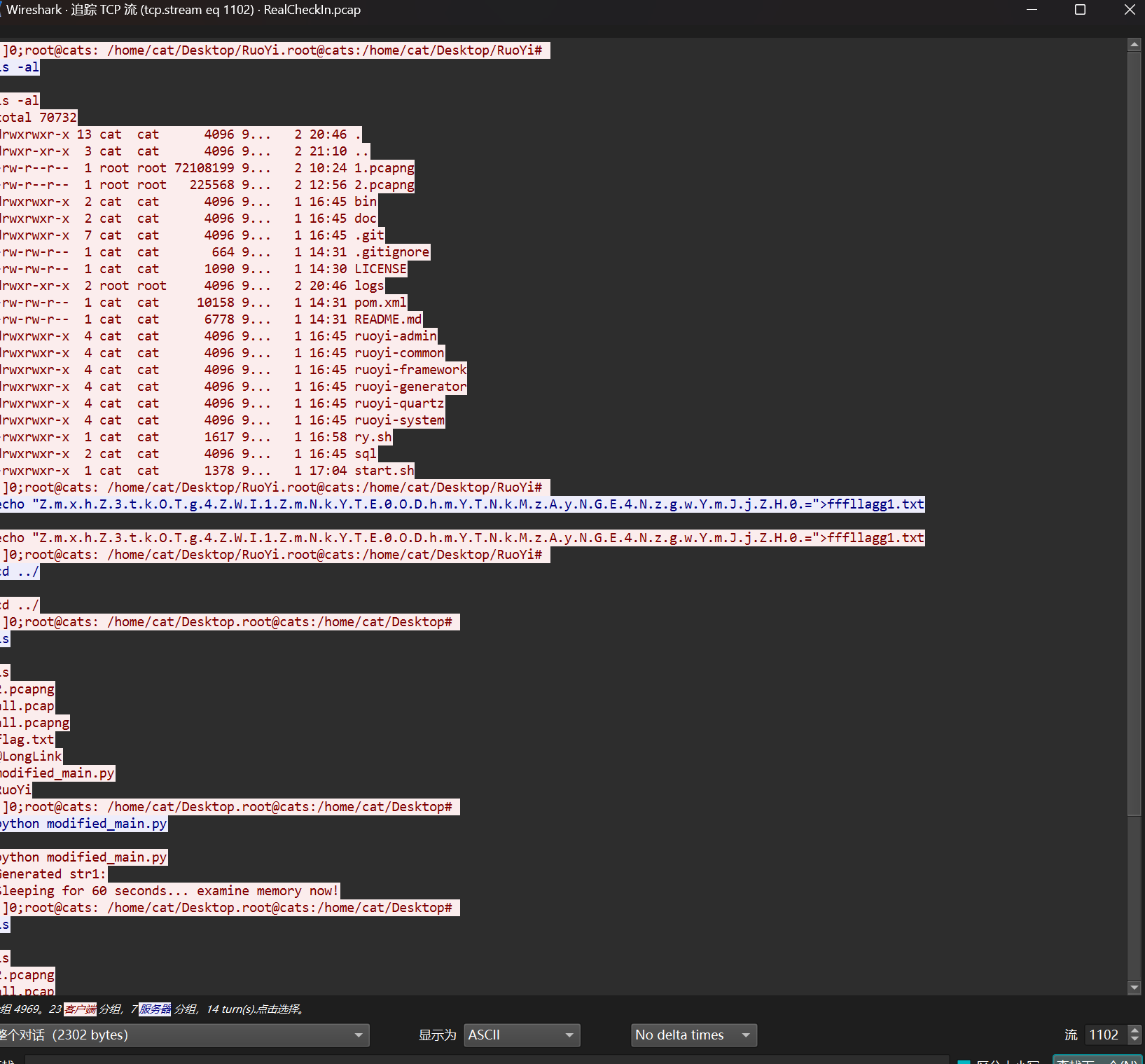
Task: Click the 'doc' directory row
Action: (x=188, y=219)
